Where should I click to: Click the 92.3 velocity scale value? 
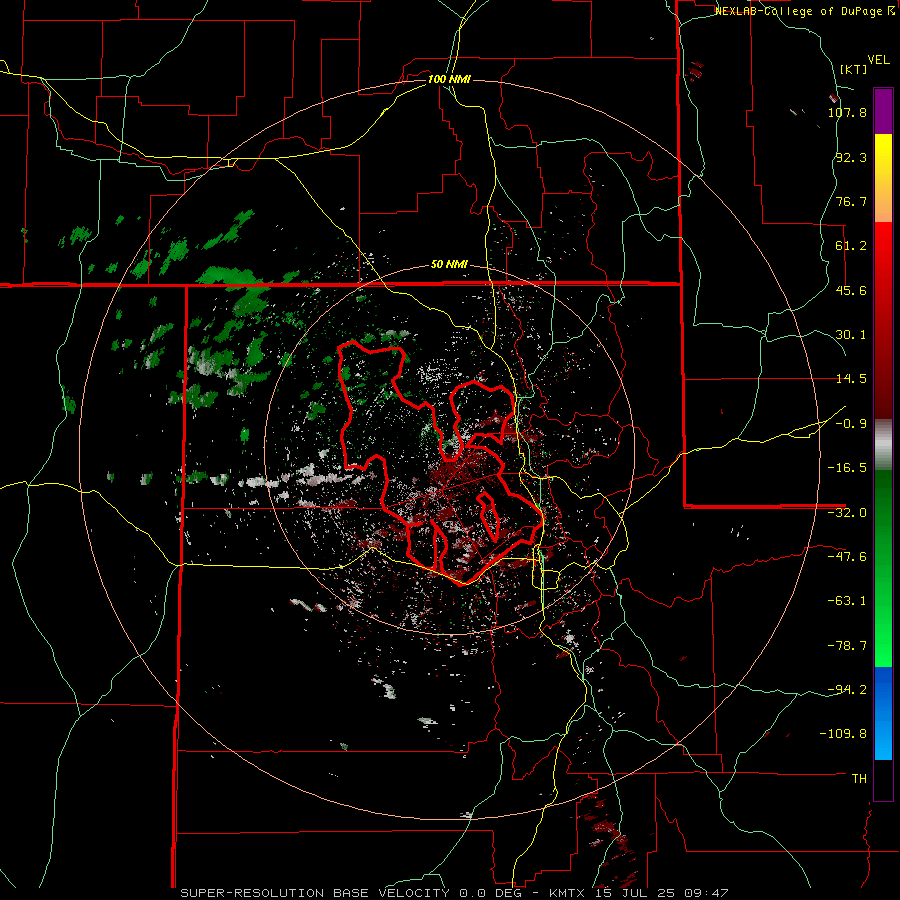pos(851,157)
